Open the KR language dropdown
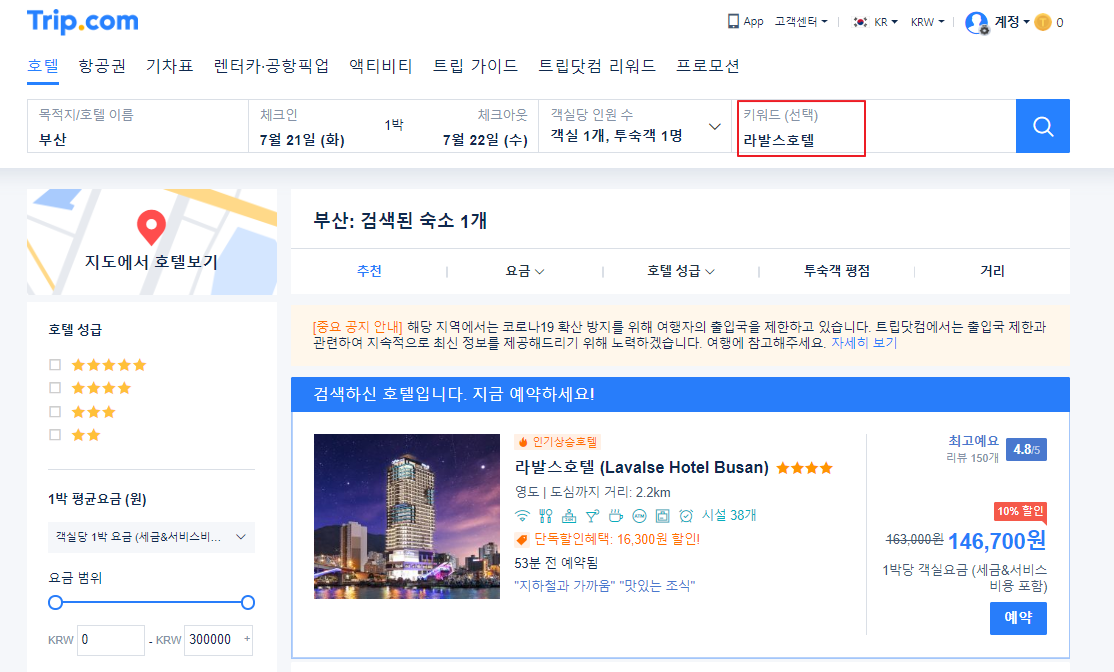1114x672 pixels. tap(885, 22)
